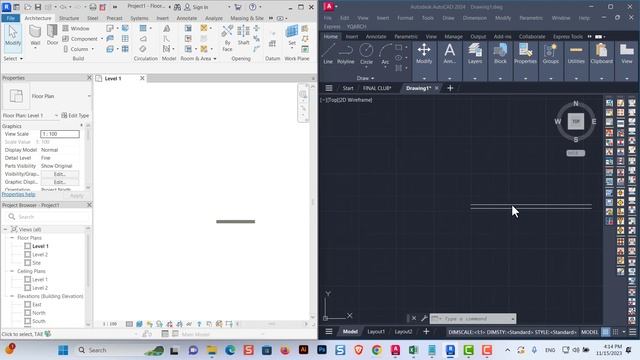
Task: Open the Floor Plan: Level 1 instance dropdown
Action: (x=56, y=116)
